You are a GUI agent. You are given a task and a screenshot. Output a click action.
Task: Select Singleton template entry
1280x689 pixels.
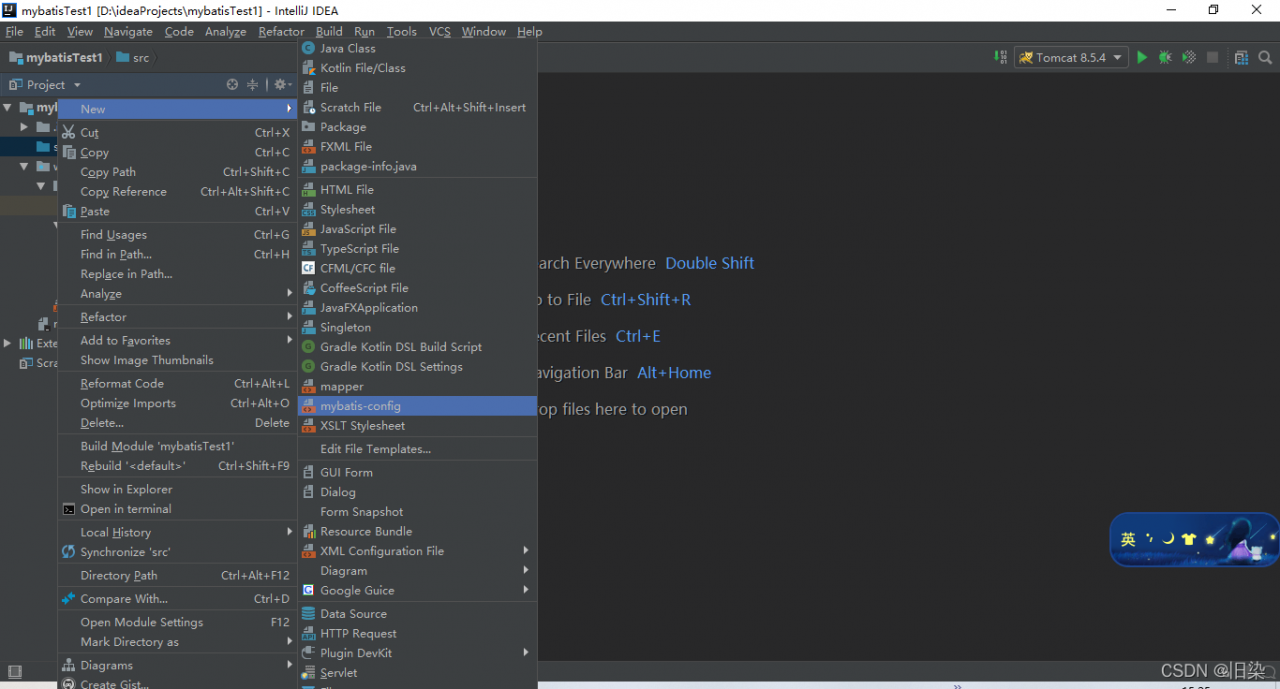pos(417,327)
